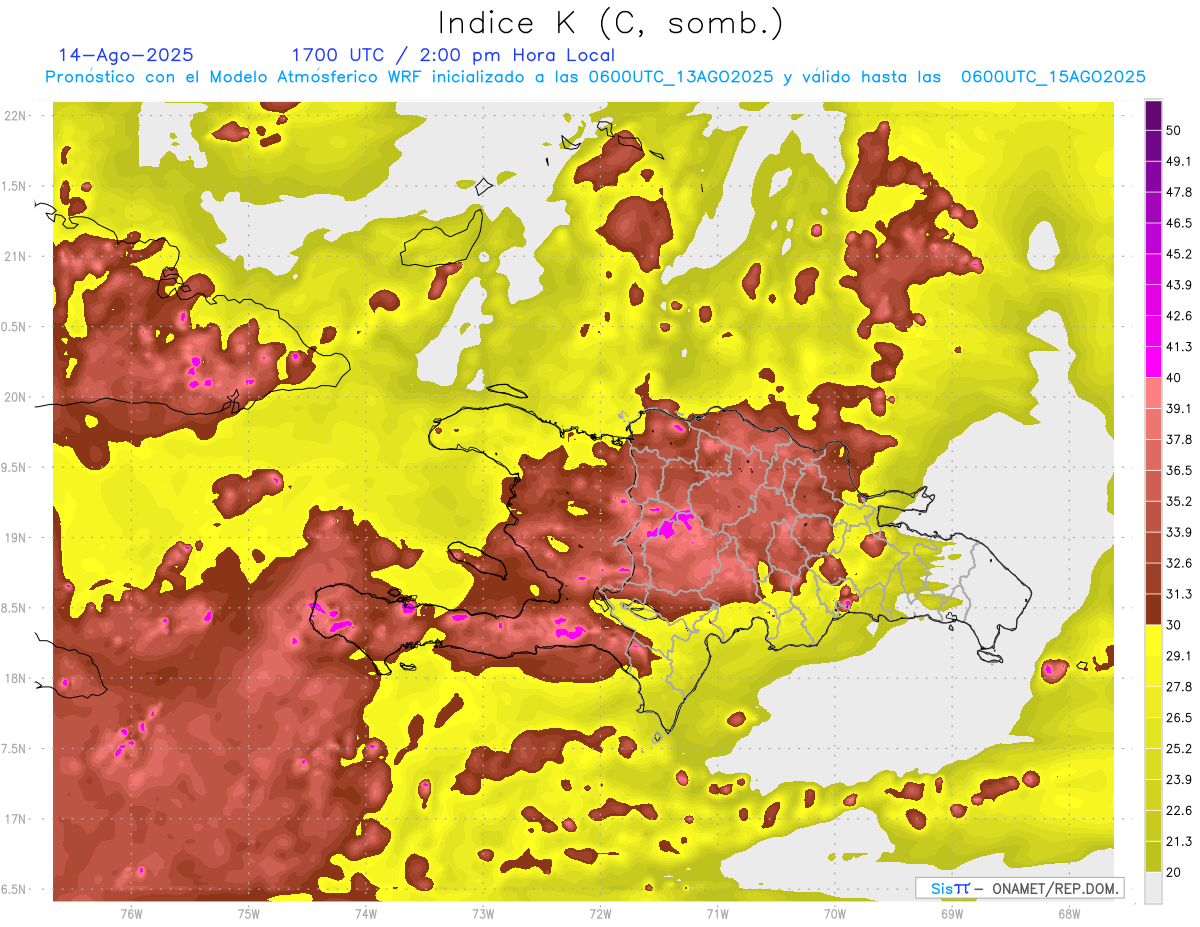Click the bright magenta color bar segment above 40
Screen dimensions: 1200x927
[1153, 362]
